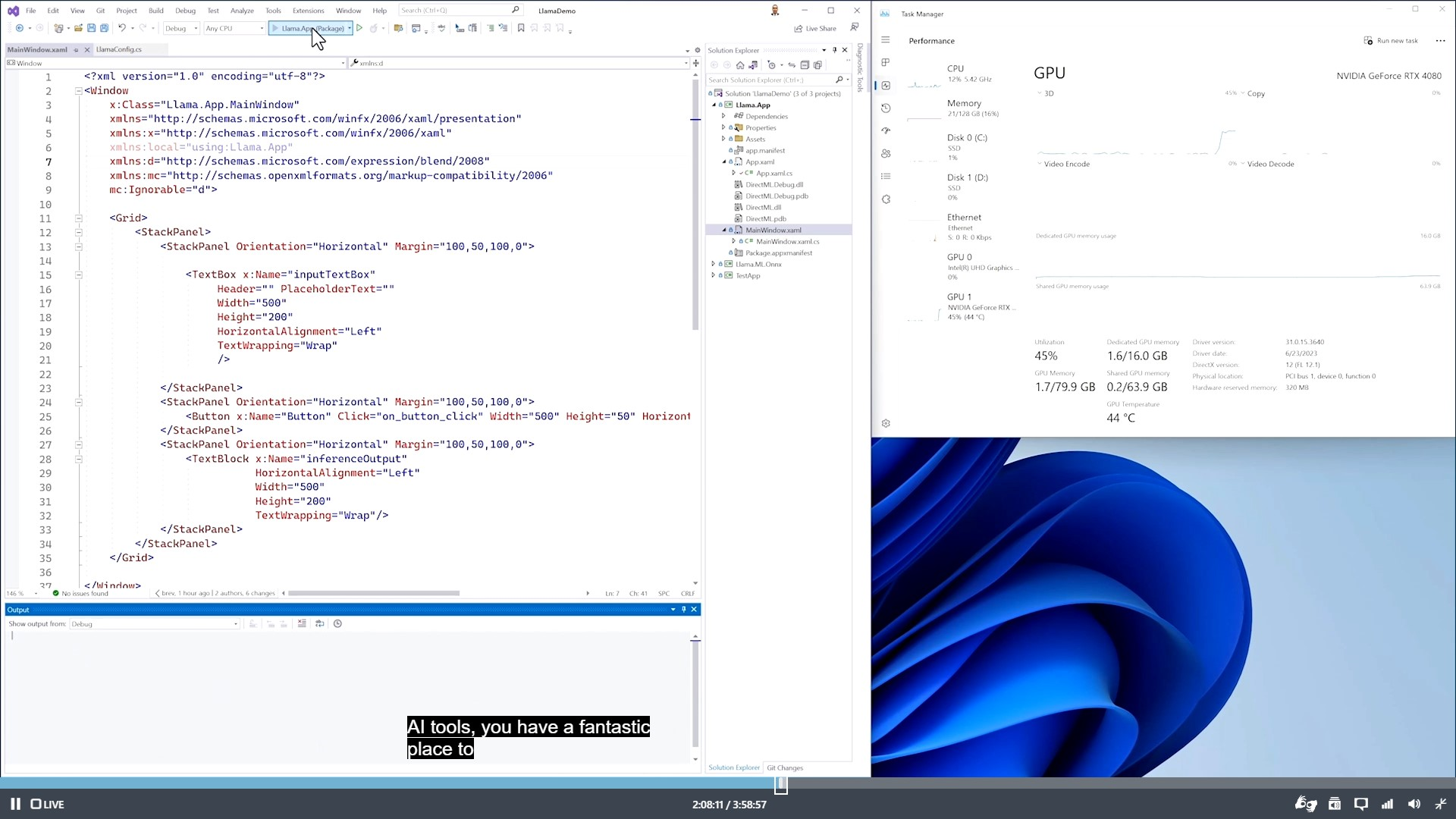Expand Dependencies node in Solution Explorer
Screen dimensions: 1456x819
point(723,116)
